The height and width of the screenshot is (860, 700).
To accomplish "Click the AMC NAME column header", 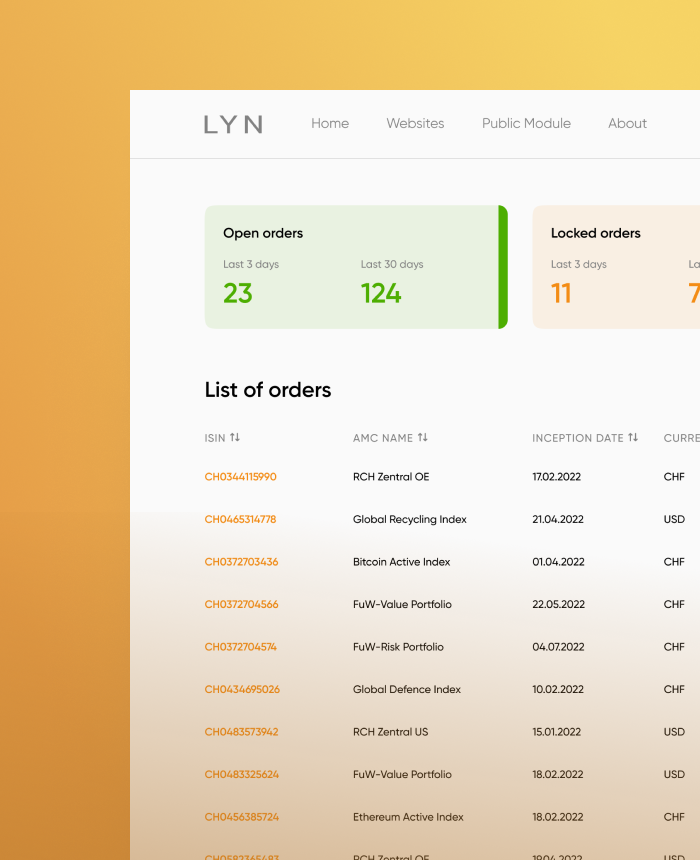I will pyautogui.click(x=383, y=438).
